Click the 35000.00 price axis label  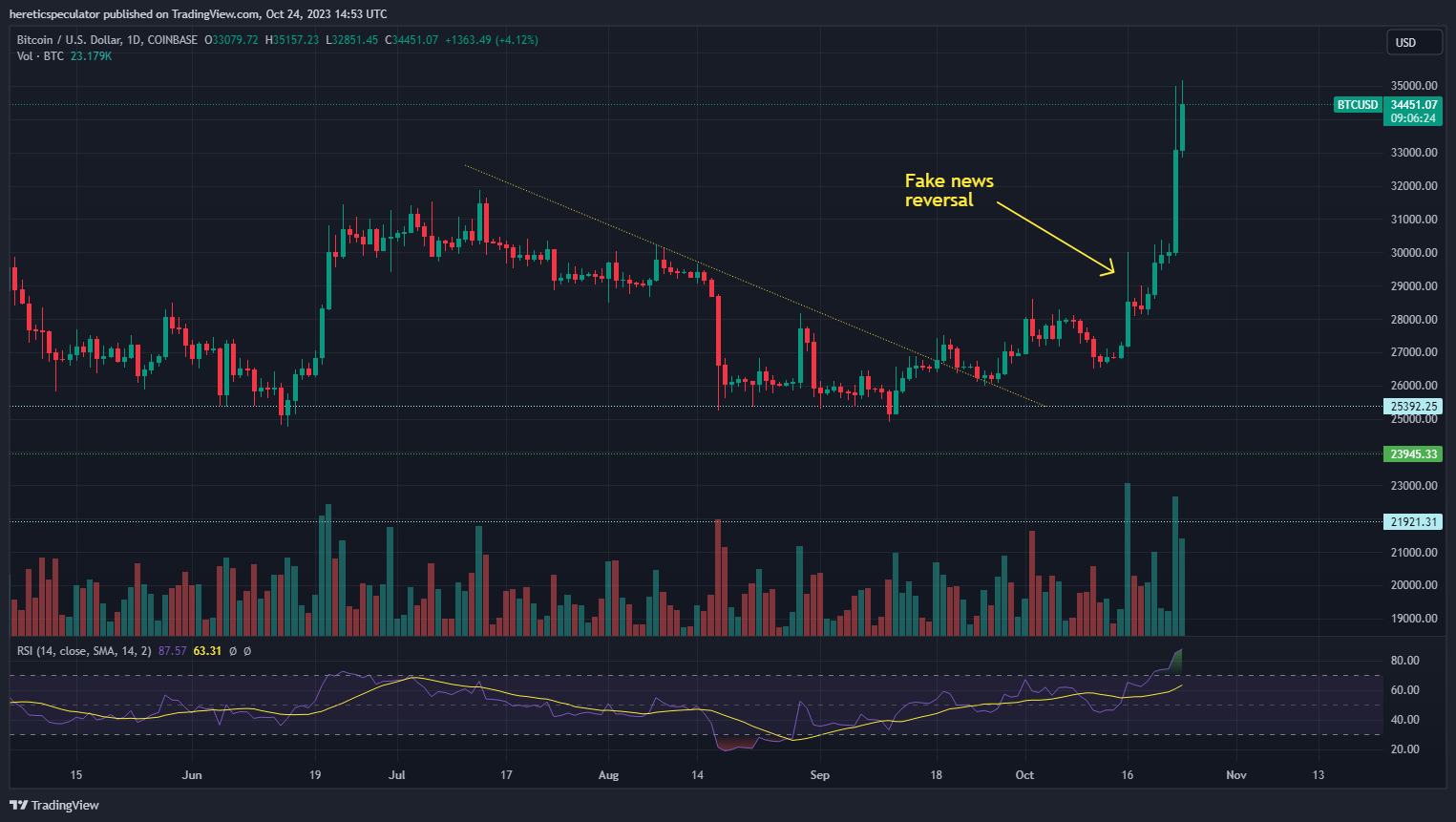(x=1414, y=86)
